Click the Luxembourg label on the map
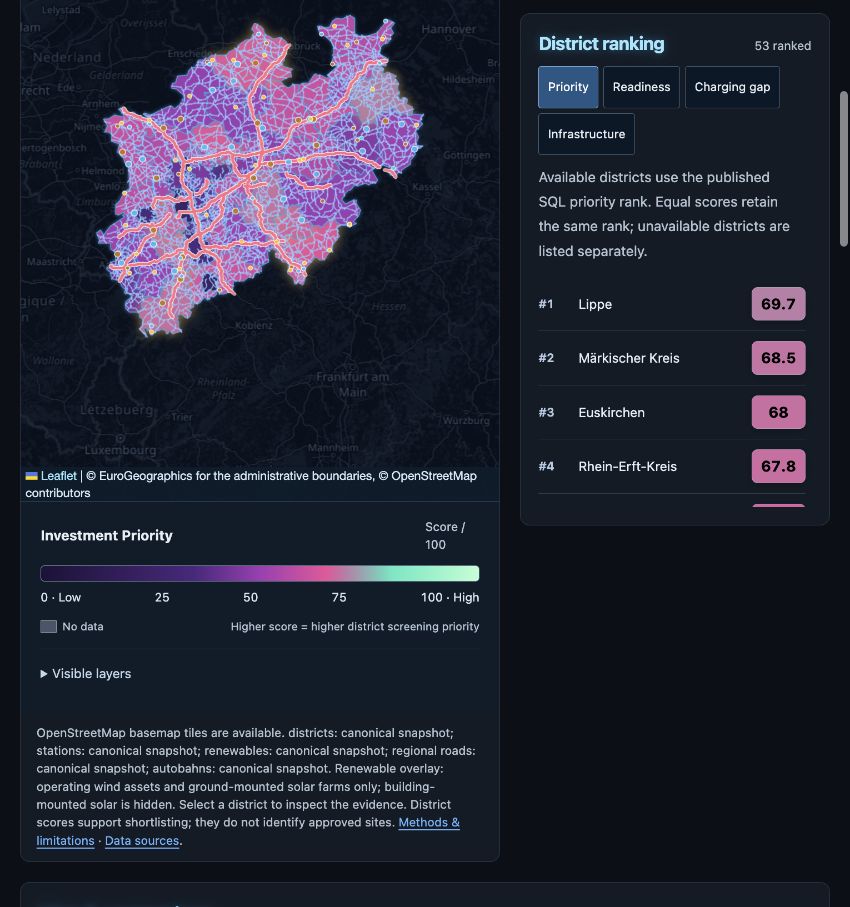 [x=120, y=450]
